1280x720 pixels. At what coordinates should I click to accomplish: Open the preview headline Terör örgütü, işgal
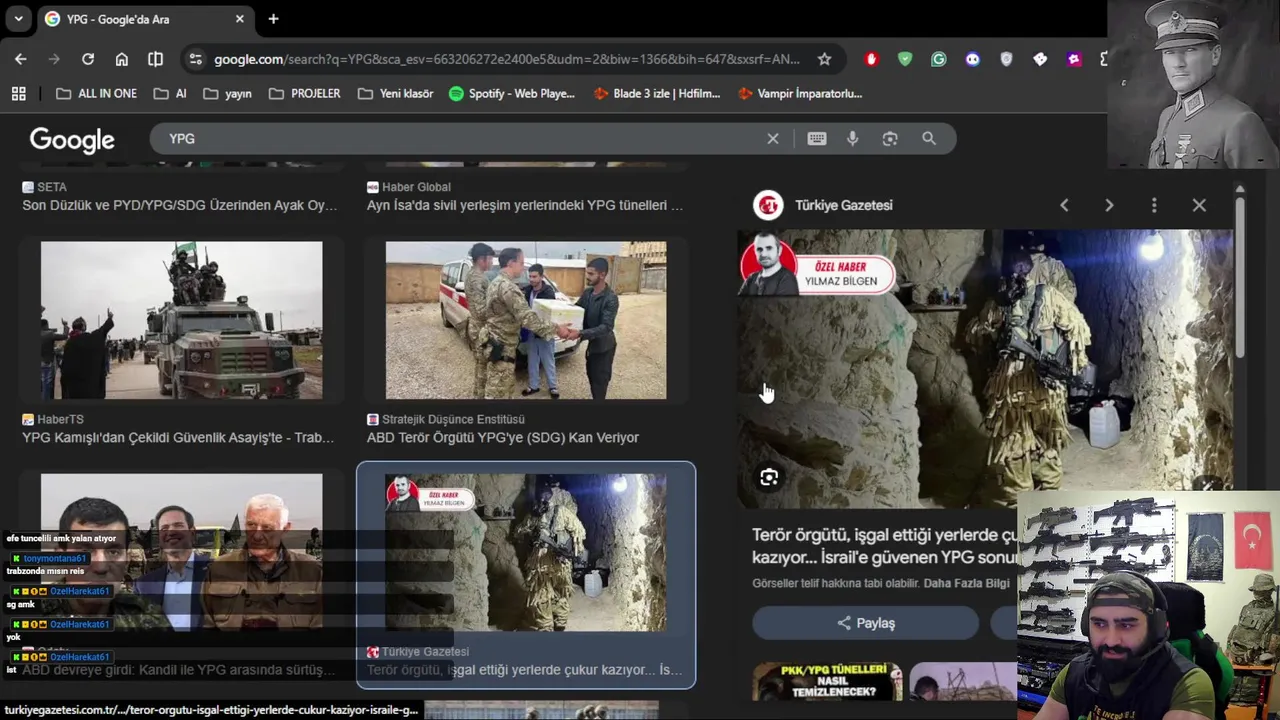coord(885,546)
